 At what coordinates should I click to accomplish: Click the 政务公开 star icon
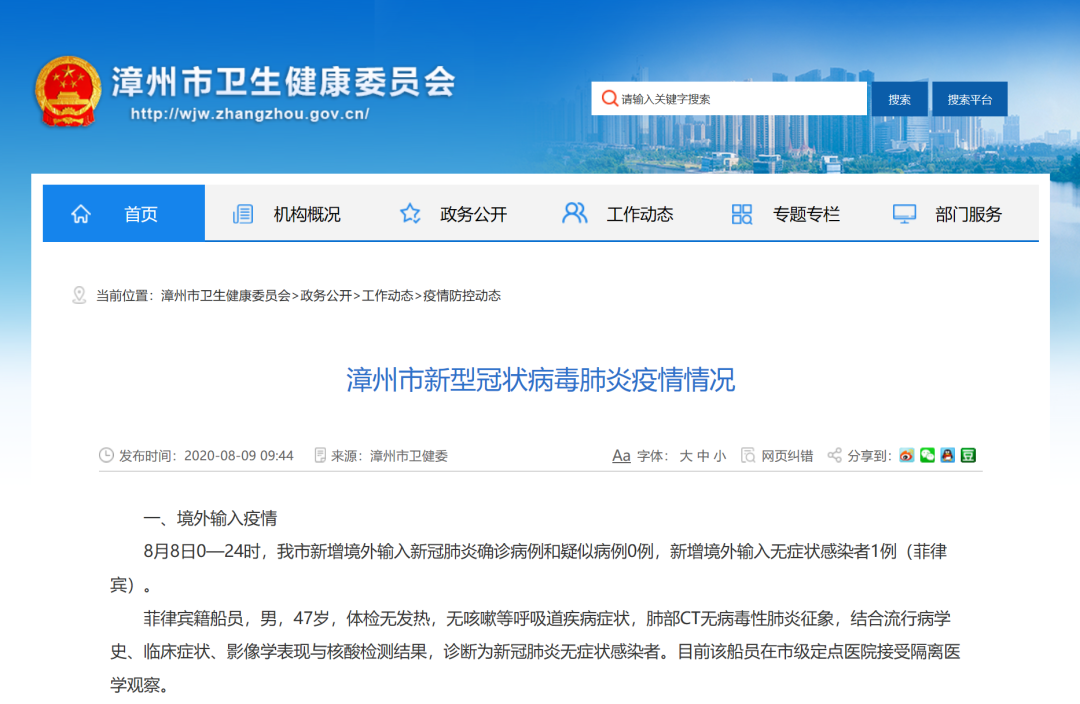coord(410,214)
